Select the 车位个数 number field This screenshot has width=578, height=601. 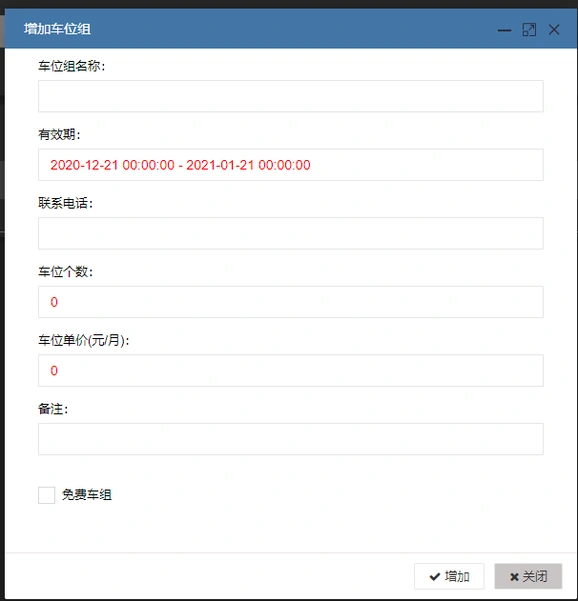point(291,302)
